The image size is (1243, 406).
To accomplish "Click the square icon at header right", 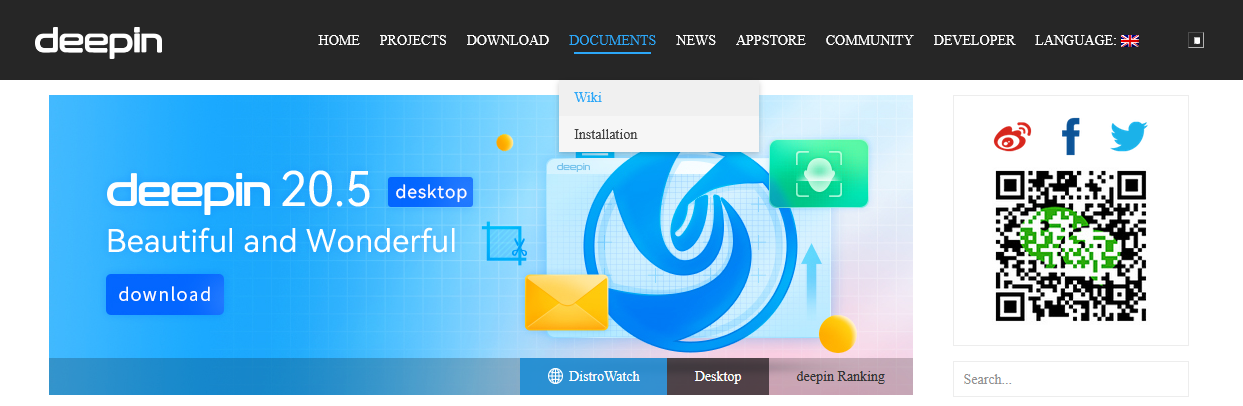I will coord(1195,40).
